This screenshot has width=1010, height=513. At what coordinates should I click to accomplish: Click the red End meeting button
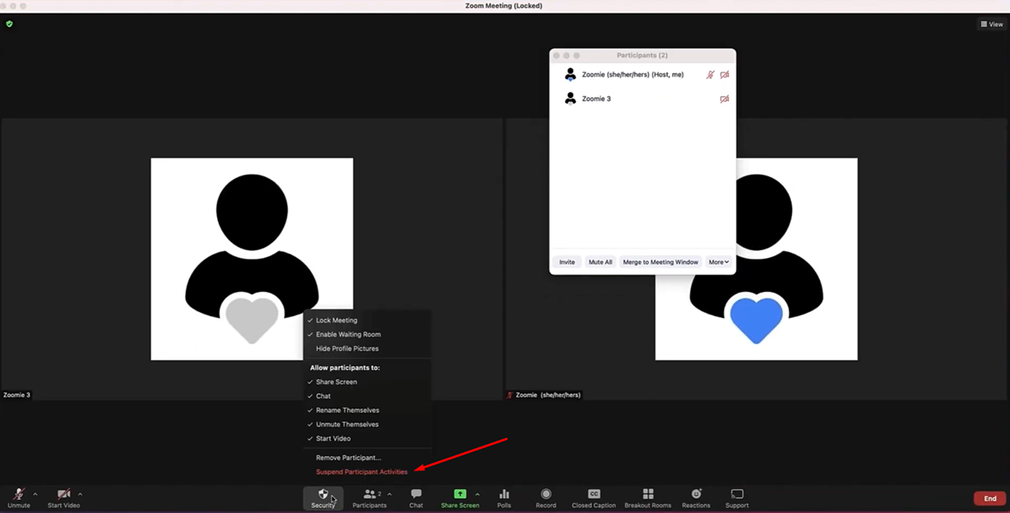[x=989, y=498]
